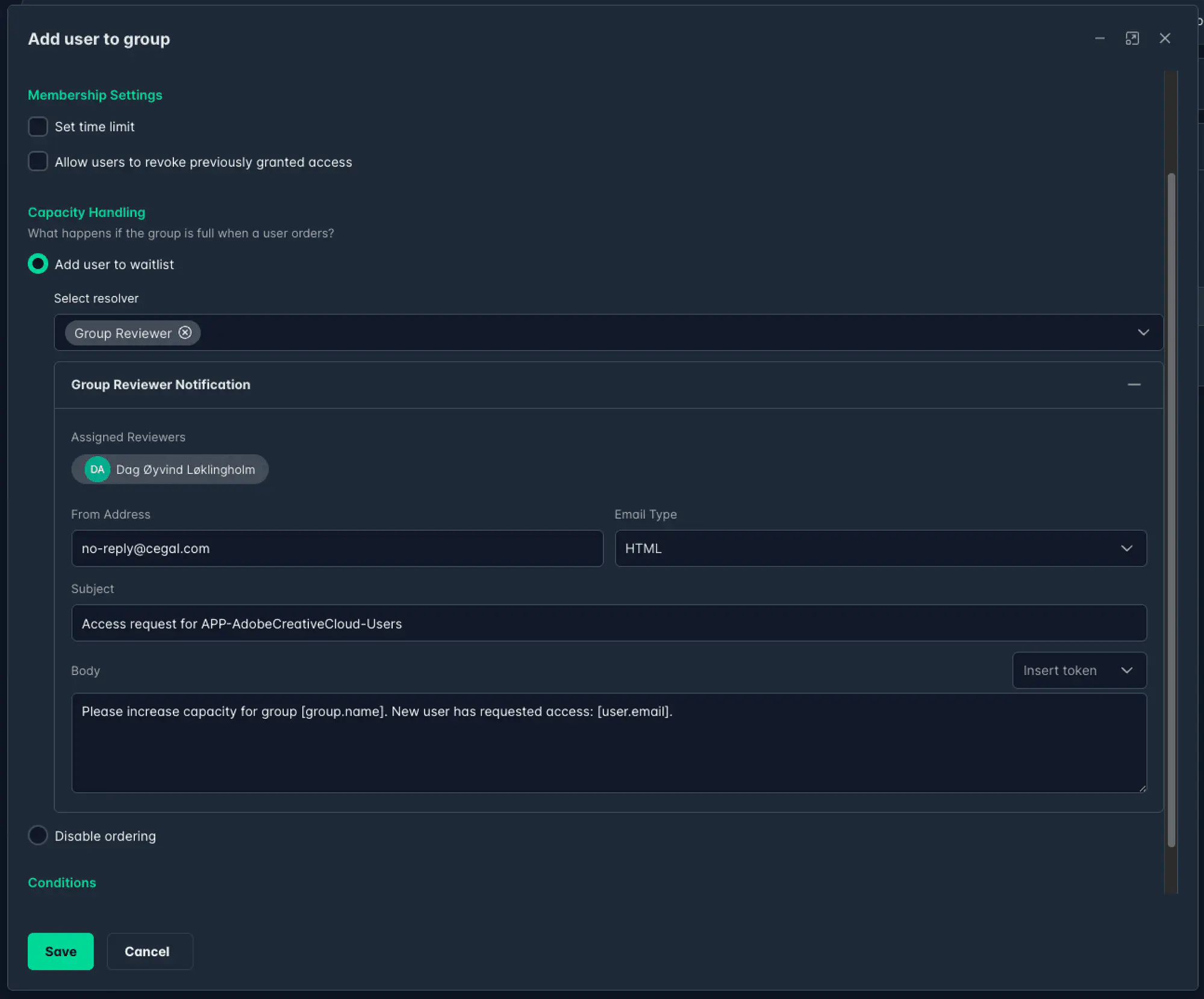
Task: Open the Email Type dropdown chevron
Action: (x=1127, y=548)
